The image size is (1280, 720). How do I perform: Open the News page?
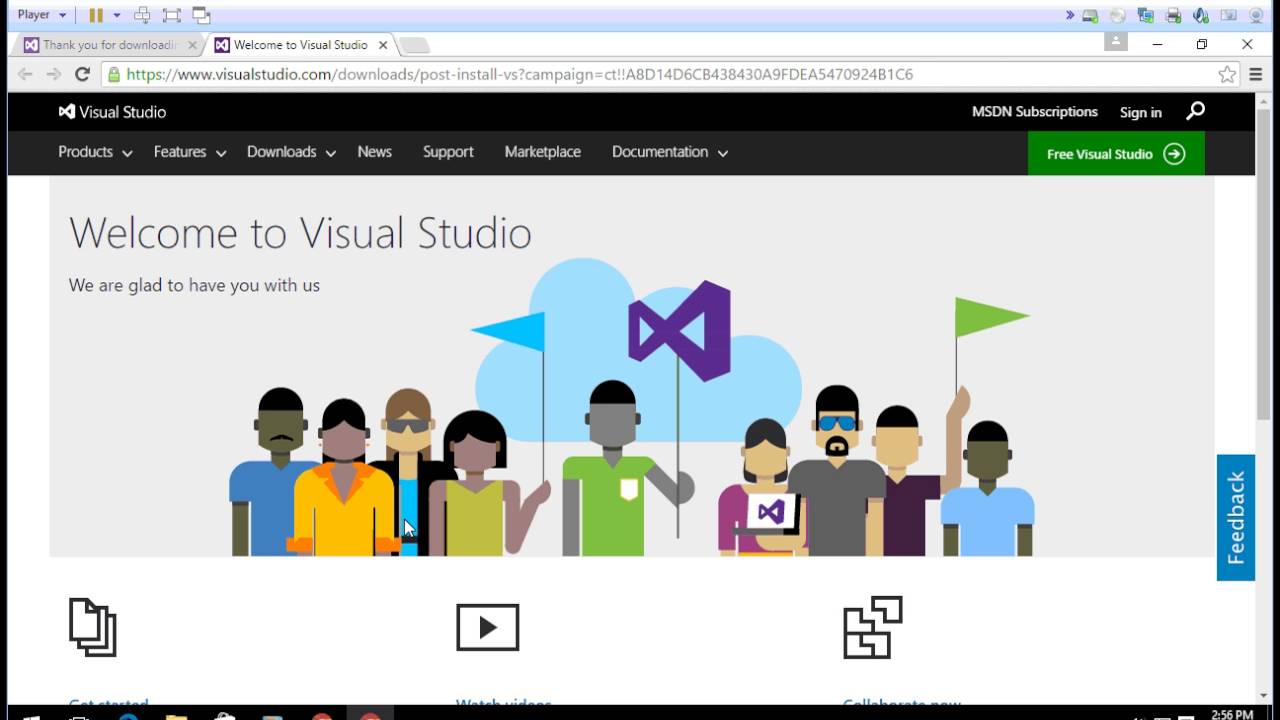click(375, 152)
